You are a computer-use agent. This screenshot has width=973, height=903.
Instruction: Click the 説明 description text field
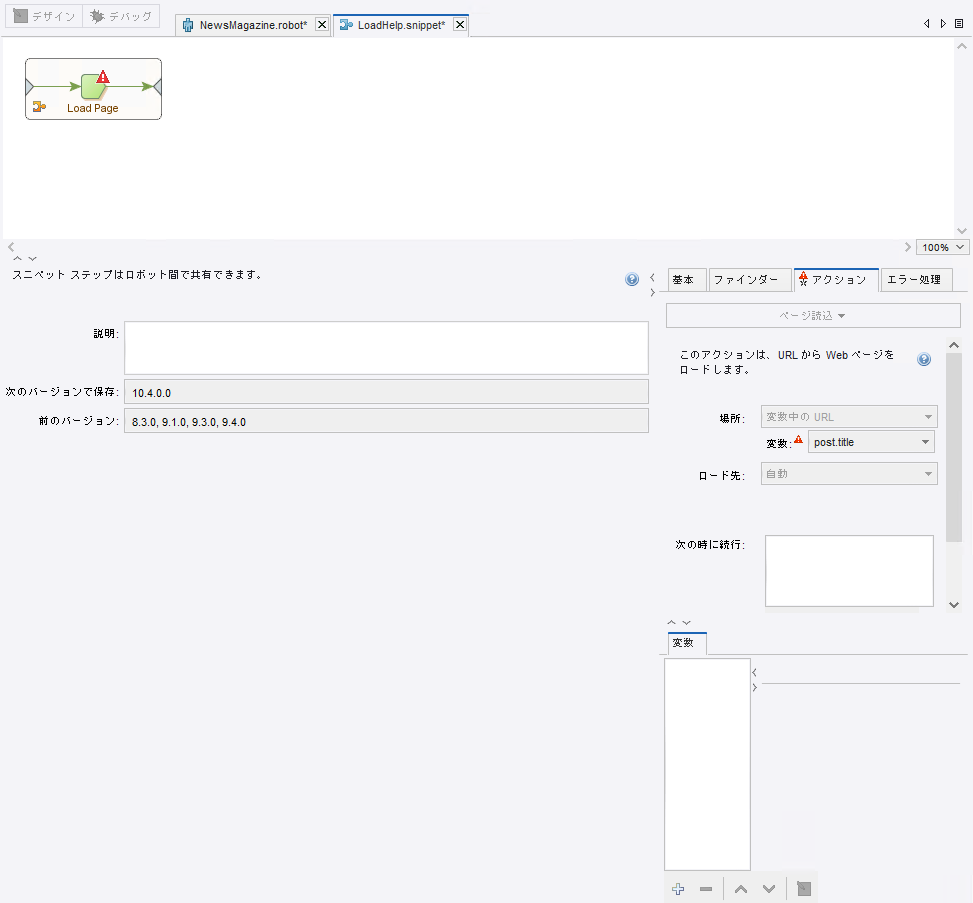click(x=386, y=347)
